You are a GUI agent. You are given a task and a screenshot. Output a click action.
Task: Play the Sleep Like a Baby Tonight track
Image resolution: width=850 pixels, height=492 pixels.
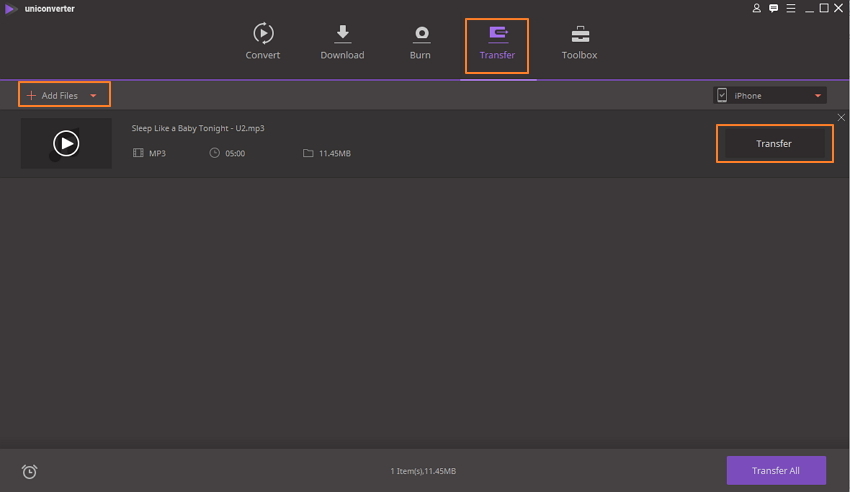[66, 144]
